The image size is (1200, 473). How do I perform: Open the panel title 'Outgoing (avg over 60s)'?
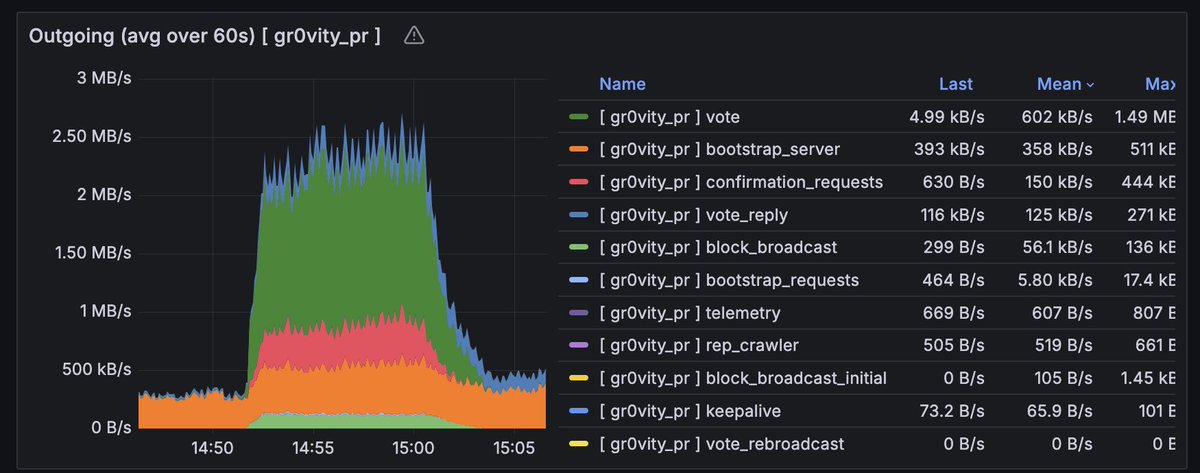pyautogui.click(x=204, y=36)
